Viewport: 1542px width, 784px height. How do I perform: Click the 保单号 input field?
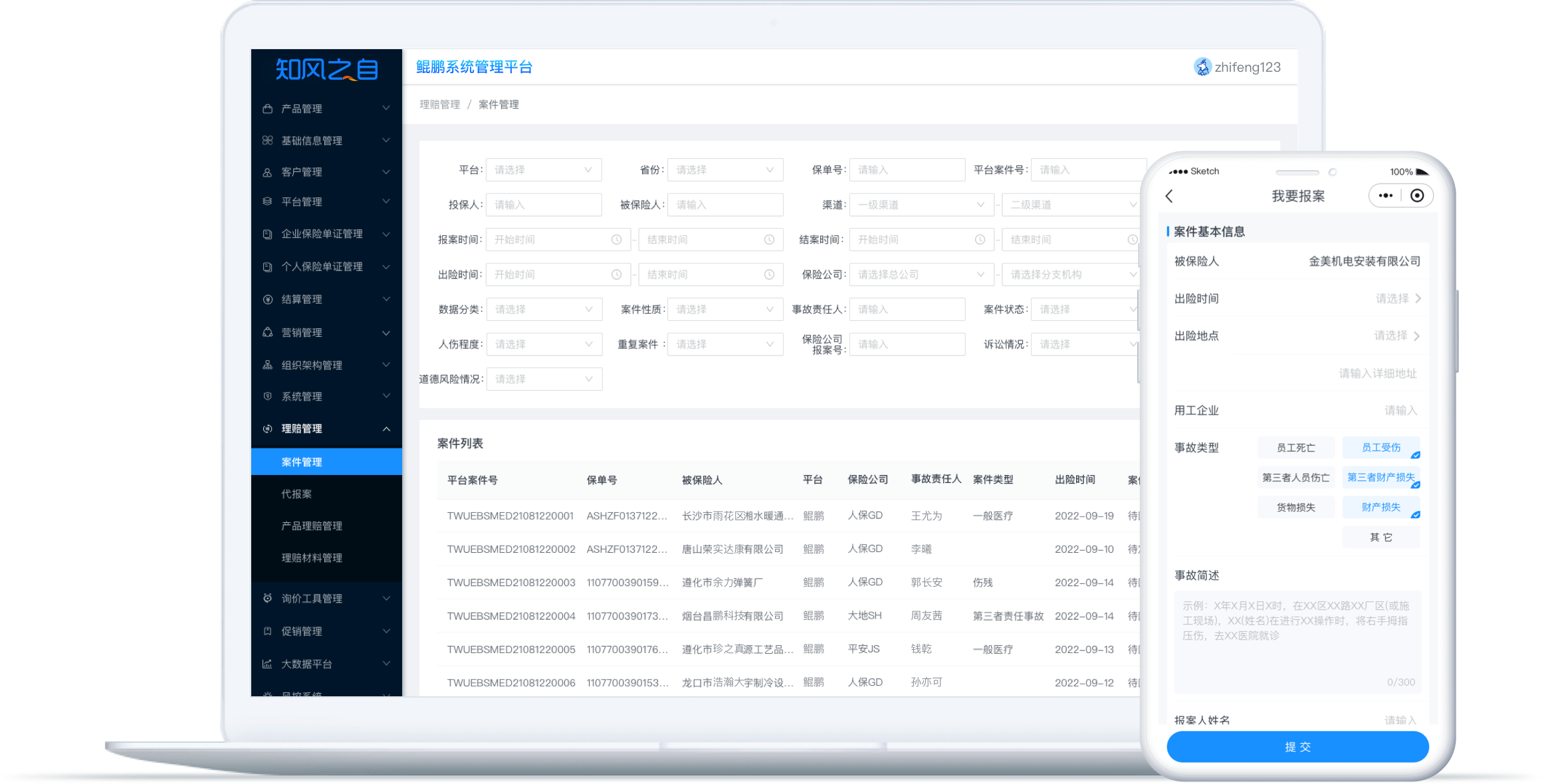tap(907, 170)
